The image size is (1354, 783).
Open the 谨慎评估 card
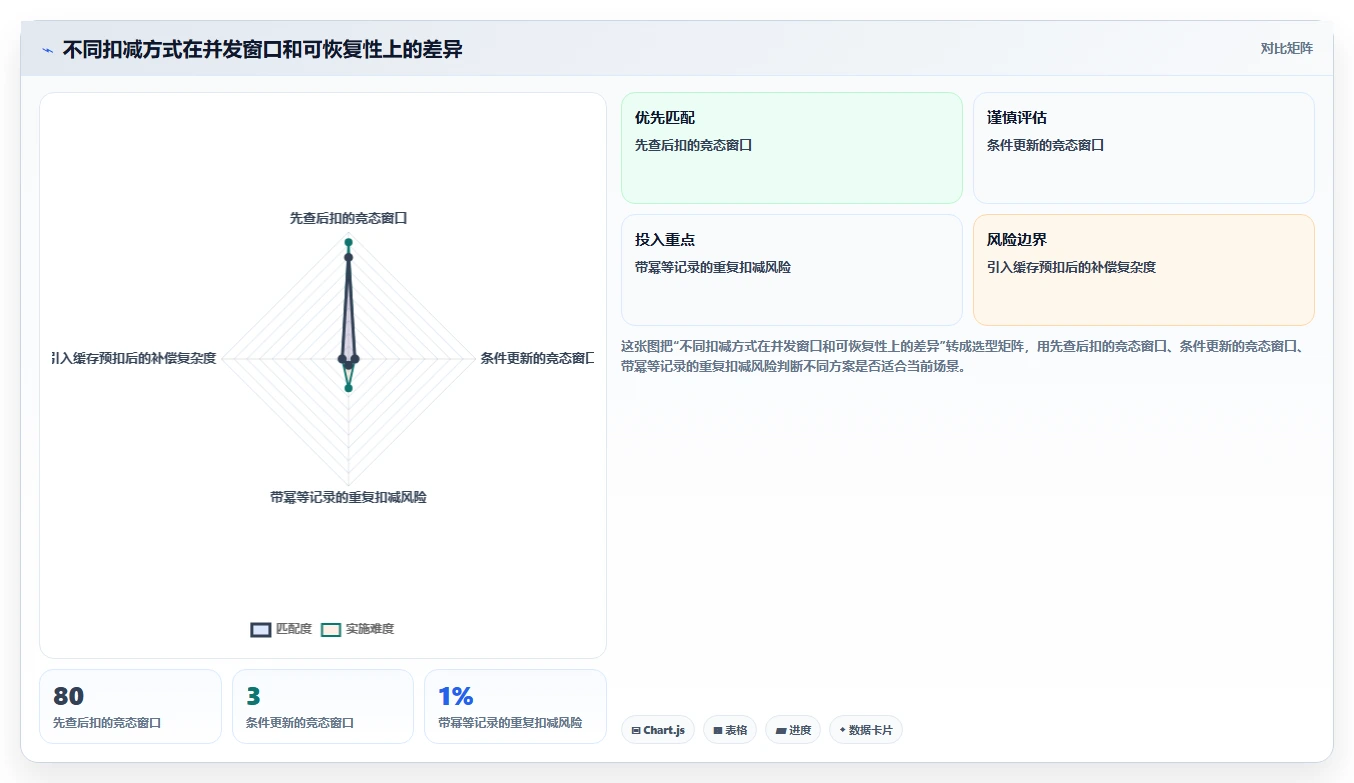click(x=1144, y=148)
